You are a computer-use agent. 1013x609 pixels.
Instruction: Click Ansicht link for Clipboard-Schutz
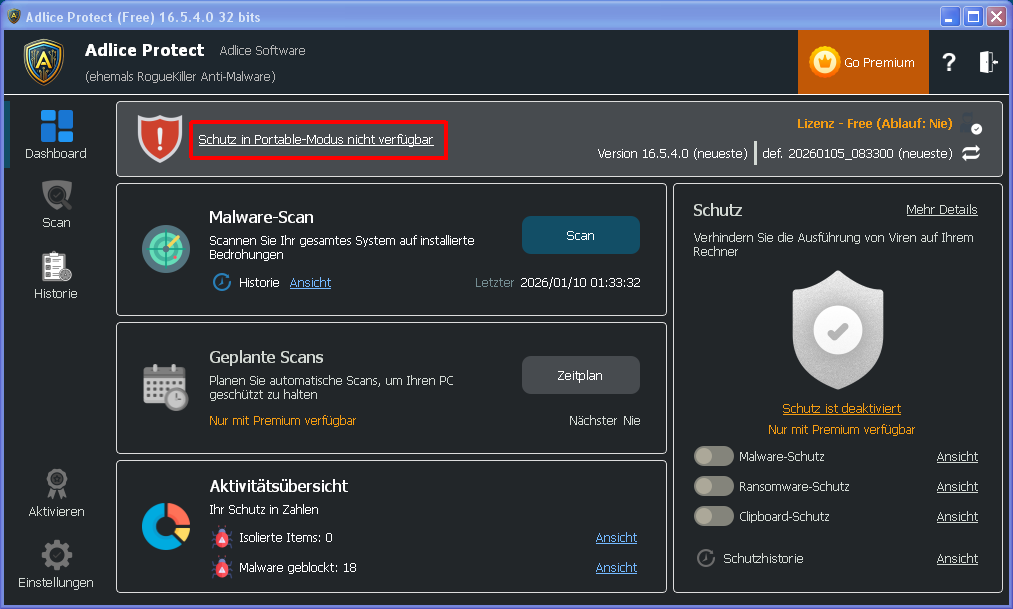pos(957,517)
